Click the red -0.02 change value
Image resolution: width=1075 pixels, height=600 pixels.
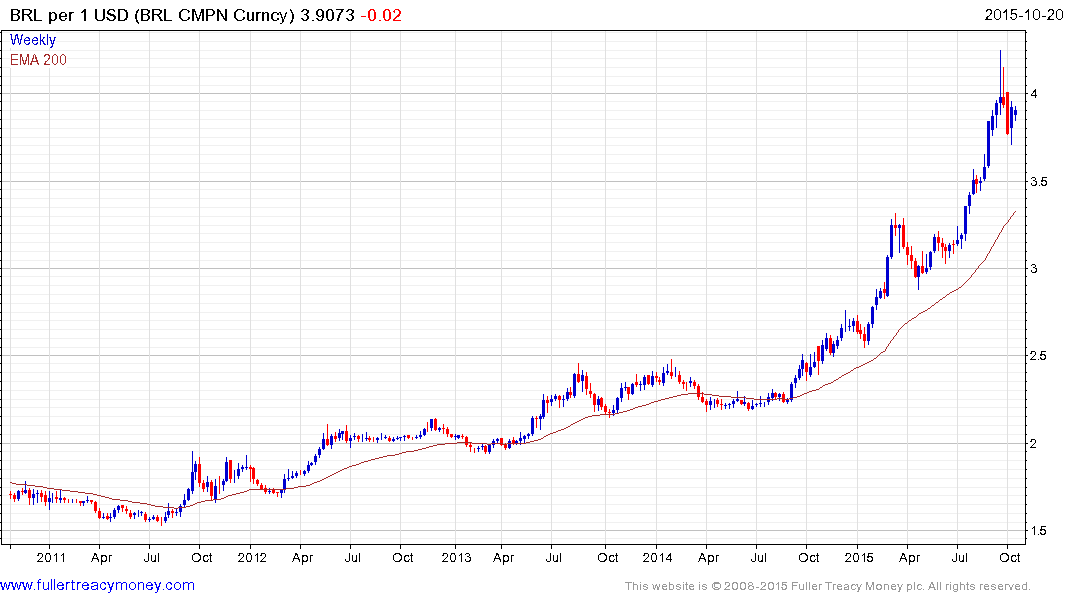pos(384,16)
